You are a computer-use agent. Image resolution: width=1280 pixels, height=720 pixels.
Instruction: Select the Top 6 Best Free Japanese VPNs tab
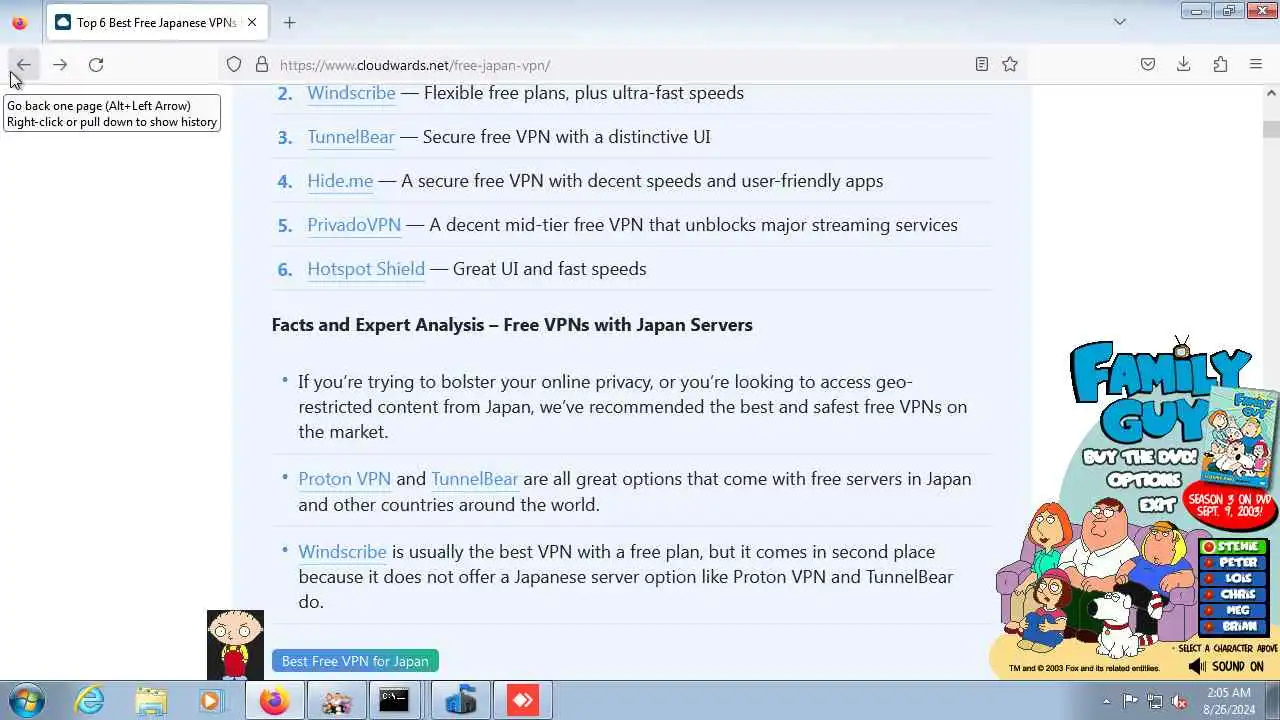(157, 22)
